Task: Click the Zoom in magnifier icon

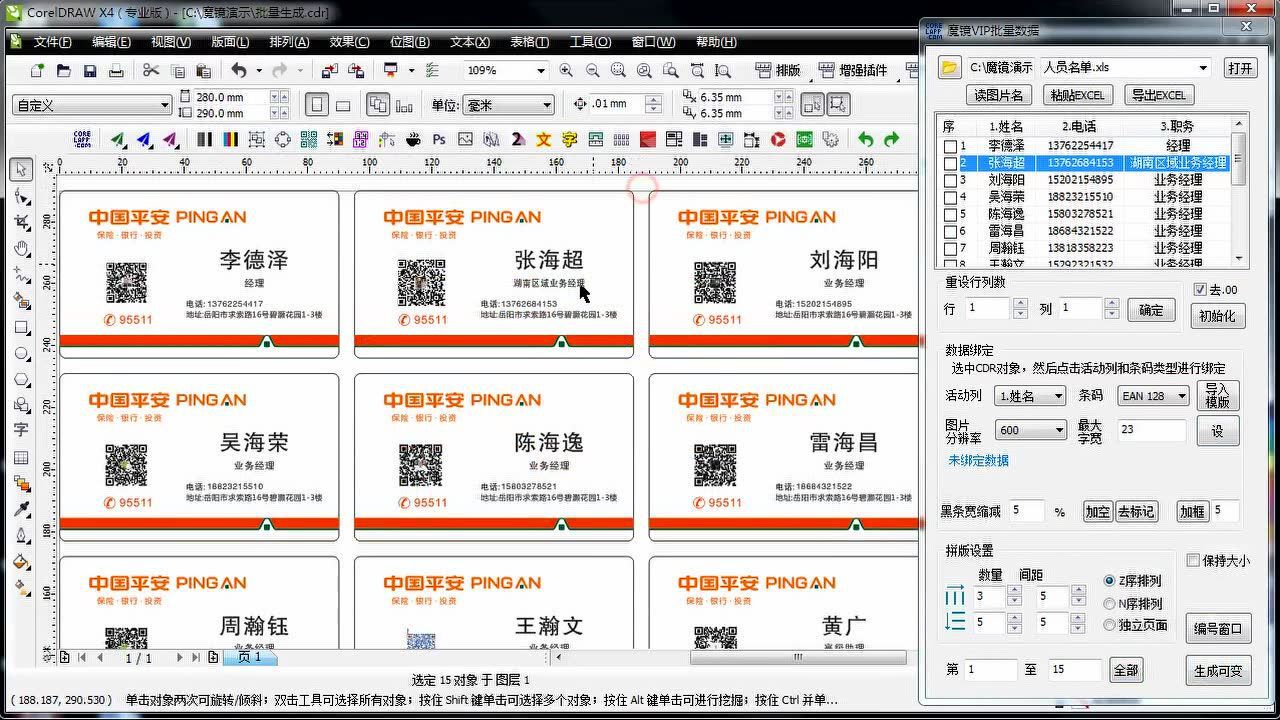Action: coord(567,70)
